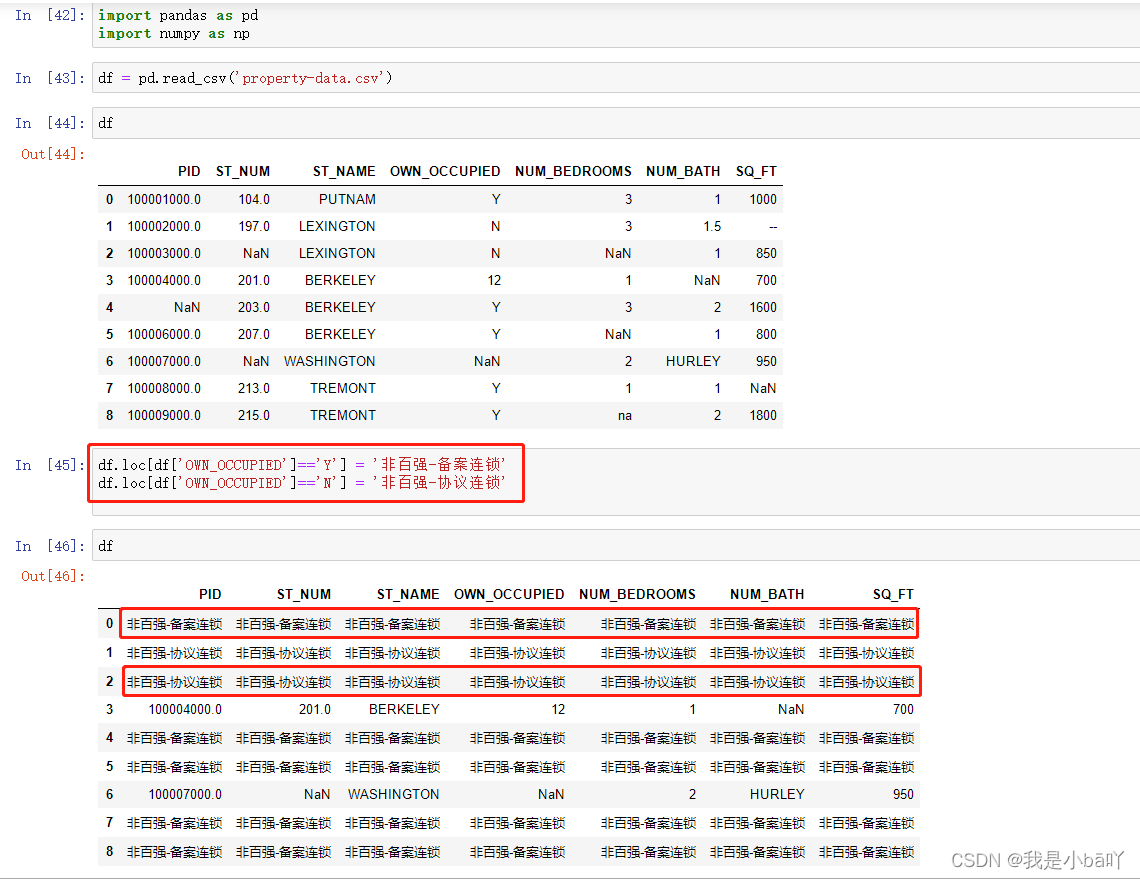This screenshot has height=880, width=1140.
Task: Click the pd.read_csv code cell
Action: [x=616, y=78]
